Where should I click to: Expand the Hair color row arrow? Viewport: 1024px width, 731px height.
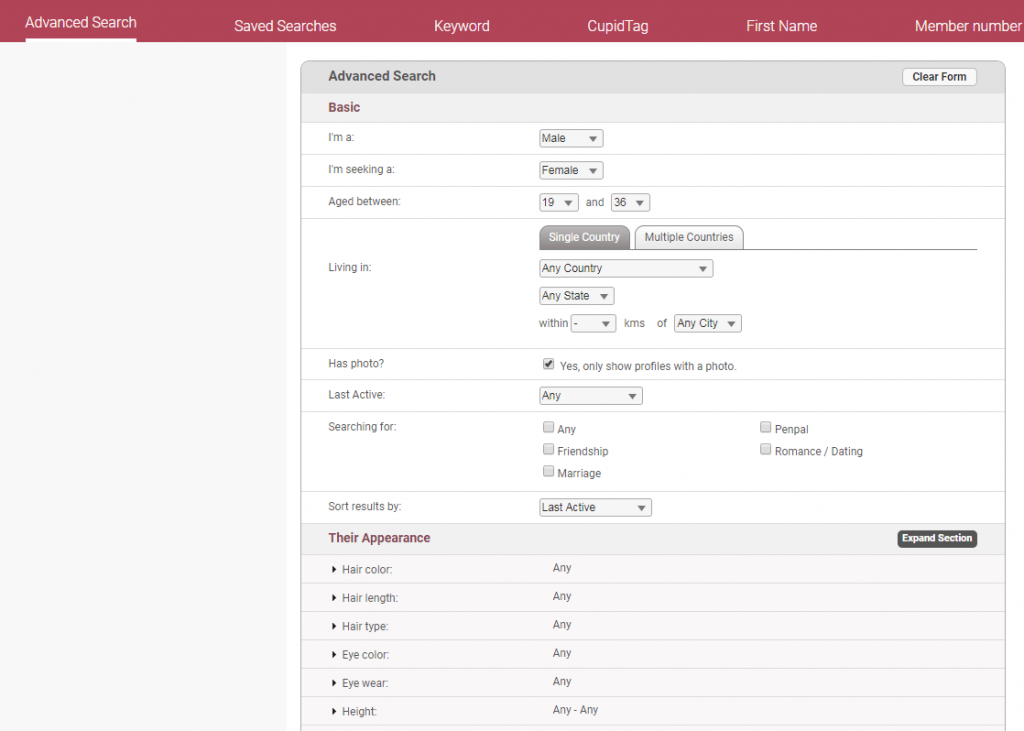[x=334, y=570]
